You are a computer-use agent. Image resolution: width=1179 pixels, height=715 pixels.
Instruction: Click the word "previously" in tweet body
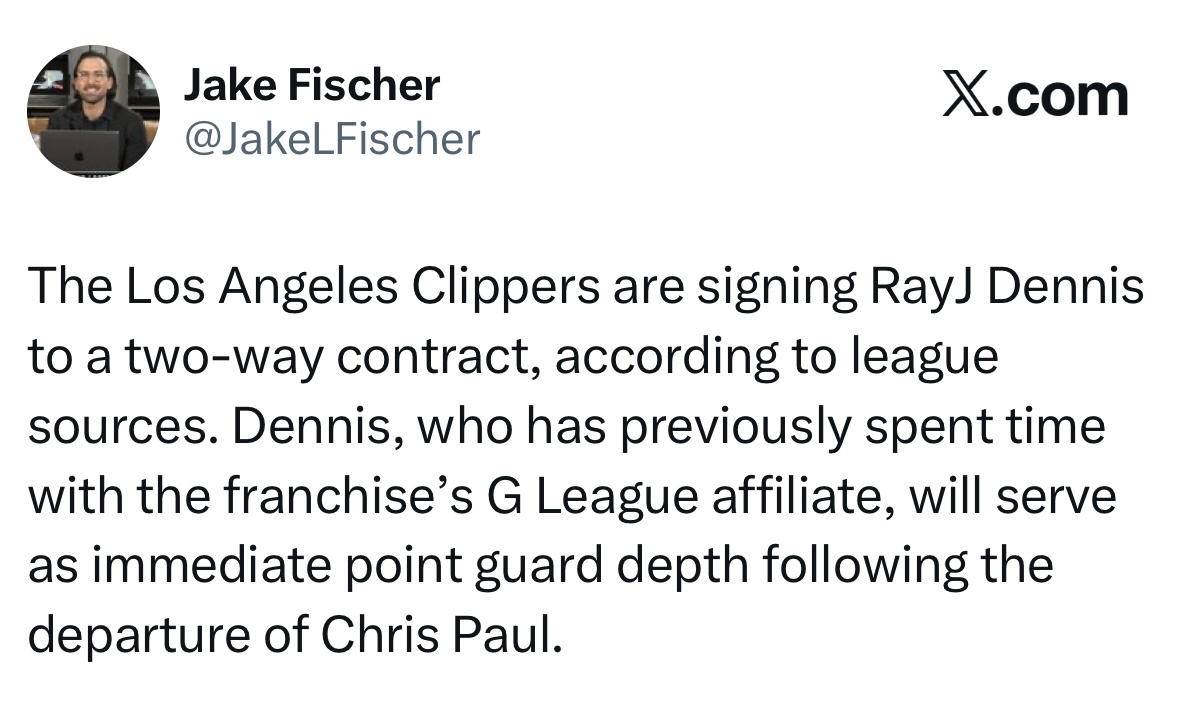pos(736,427)
